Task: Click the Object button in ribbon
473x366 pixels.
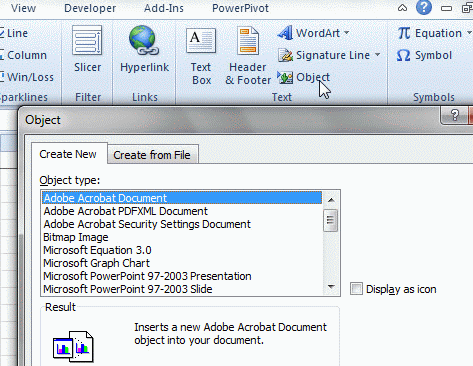Action: click(304, 77)
